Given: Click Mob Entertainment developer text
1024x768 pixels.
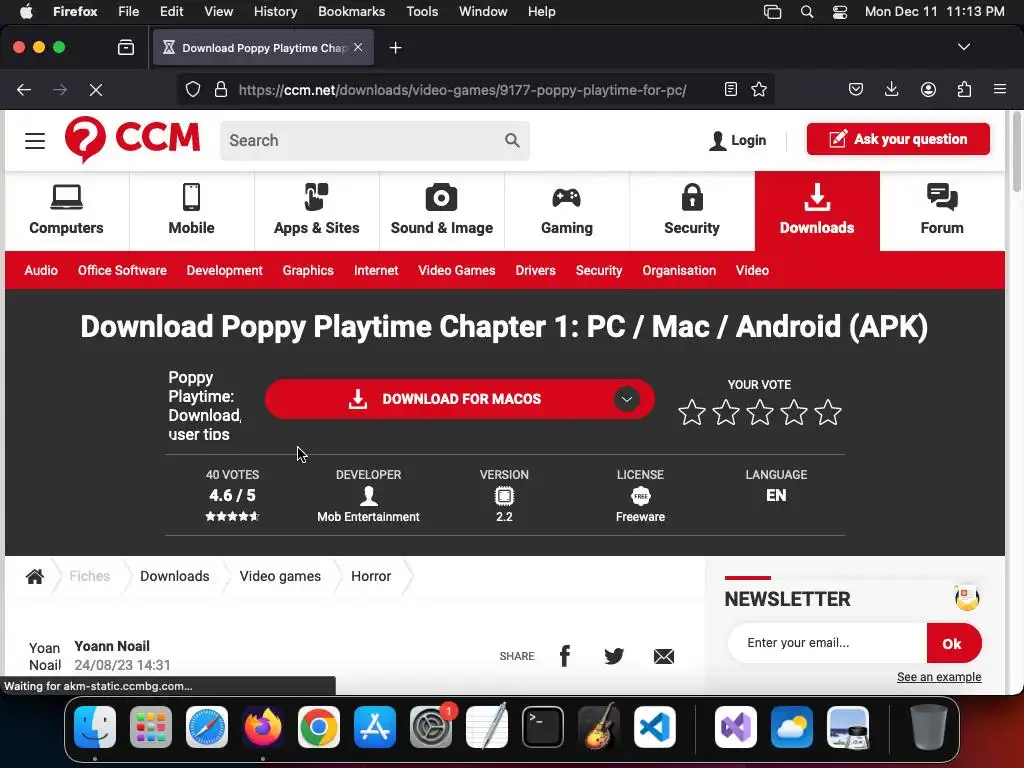Looking at the screenshot, I should coord(368,517).
